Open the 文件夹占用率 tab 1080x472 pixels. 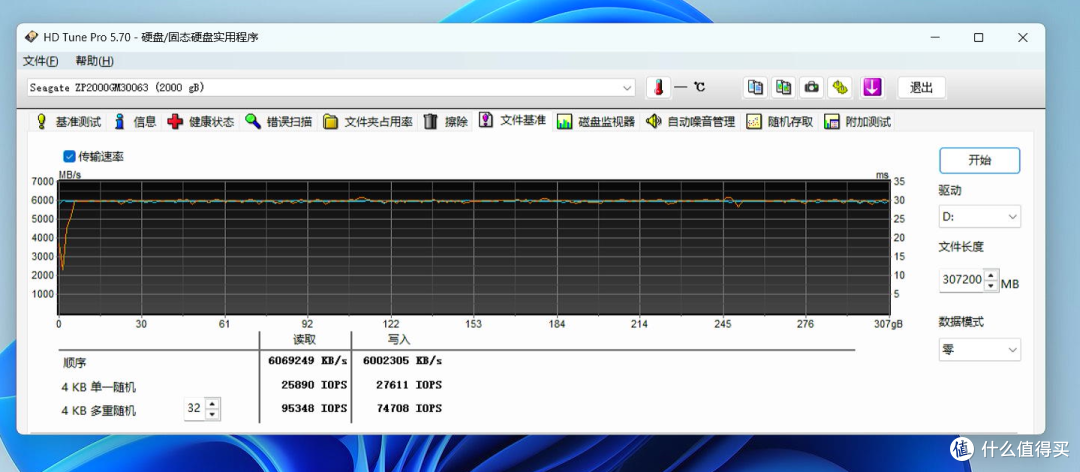click(x=368, y=122)
